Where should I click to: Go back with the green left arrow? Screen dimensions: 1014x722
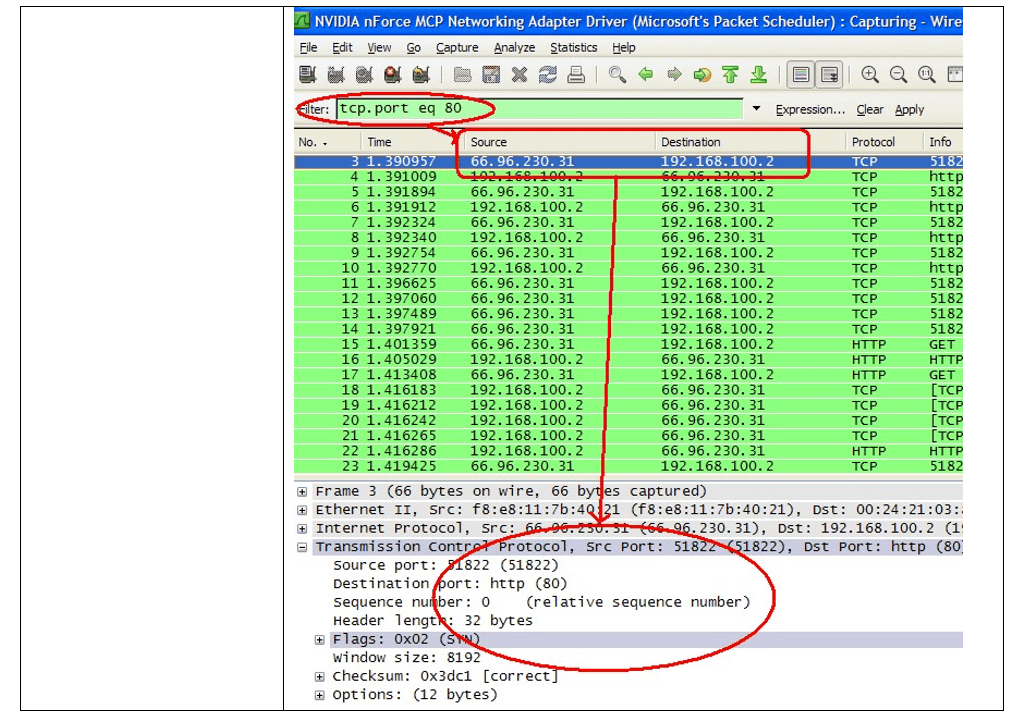click(x=646, y=75)
